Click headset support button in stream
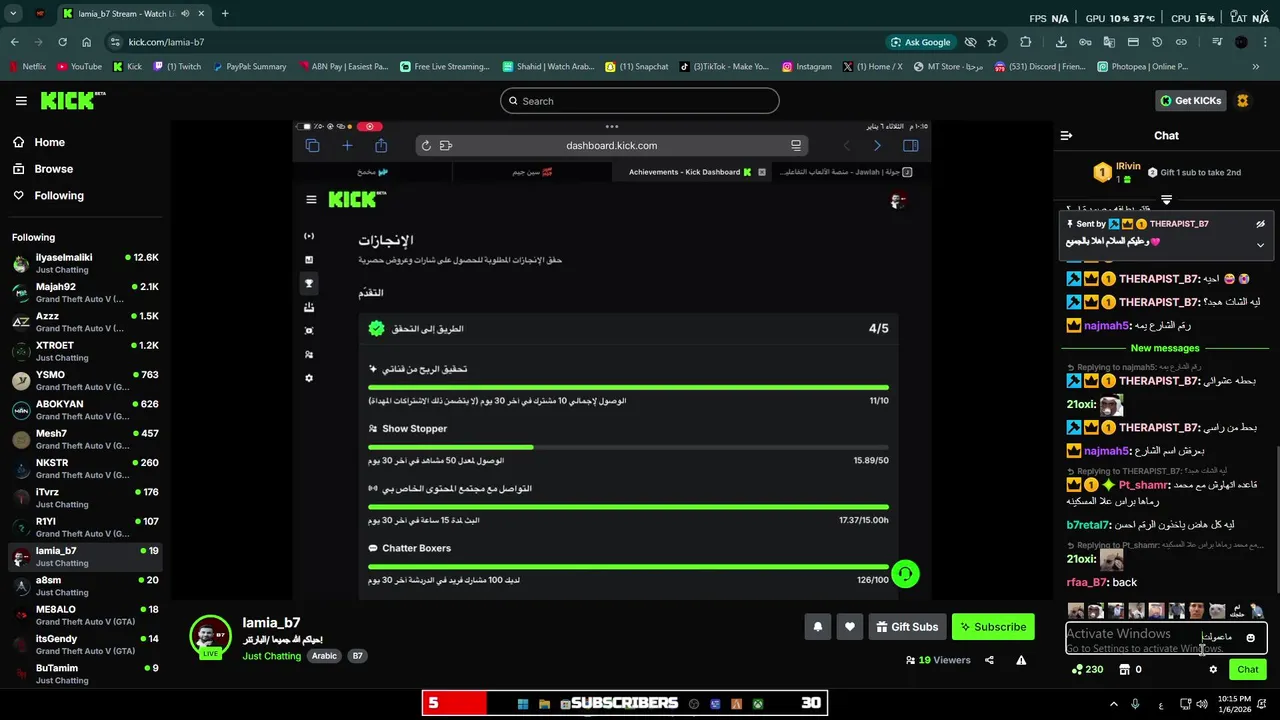Viewport: 1280px width, 720px height. [x=905, y=573]
